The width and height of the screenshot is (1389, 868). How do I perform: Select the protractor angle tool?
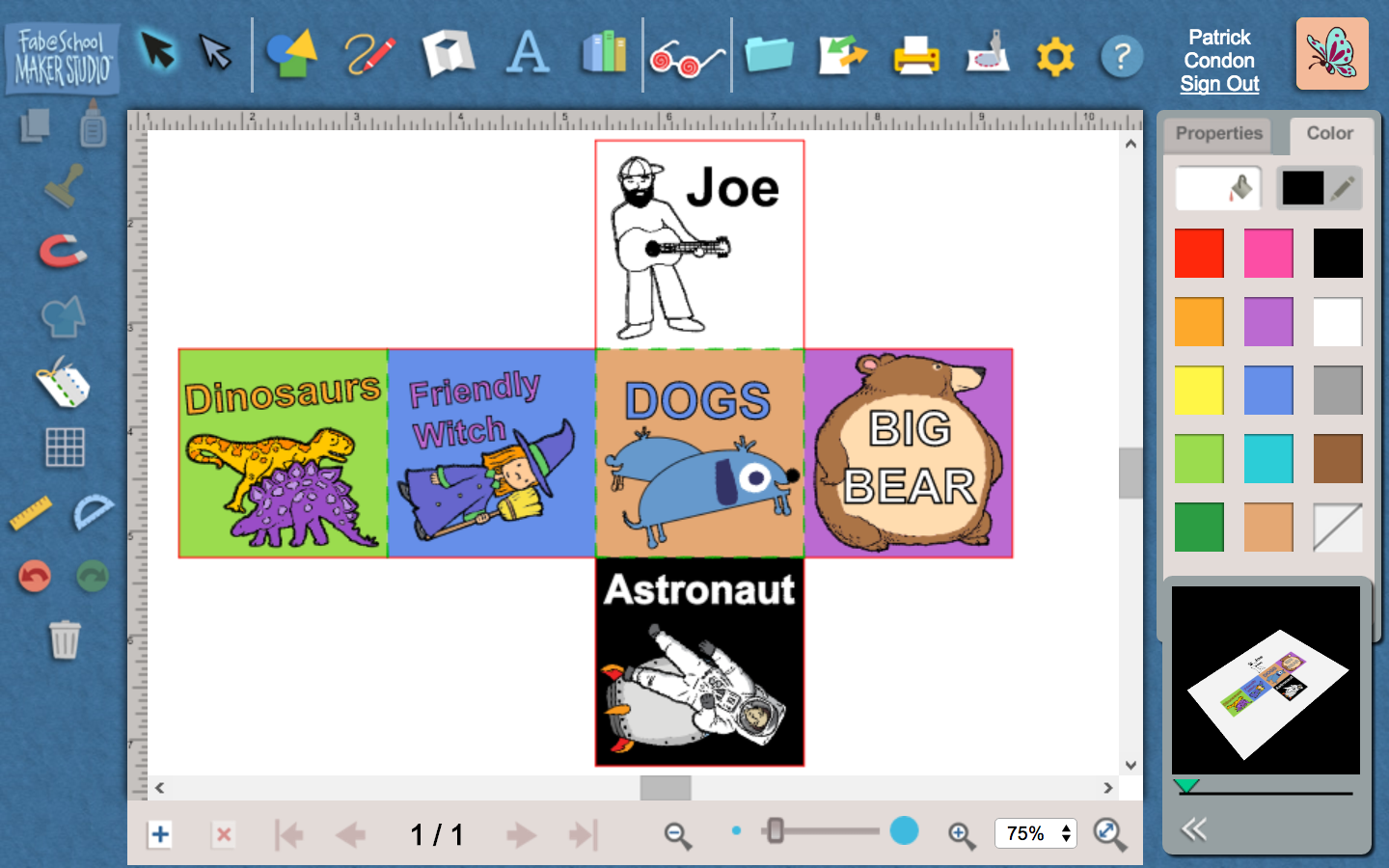click(x=93, y=512)
